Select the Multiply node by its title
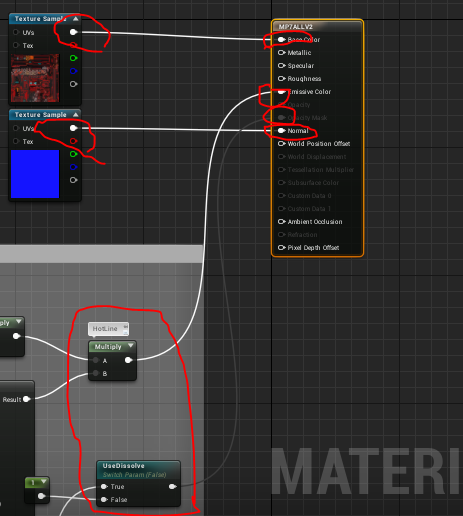 [108, 347]
